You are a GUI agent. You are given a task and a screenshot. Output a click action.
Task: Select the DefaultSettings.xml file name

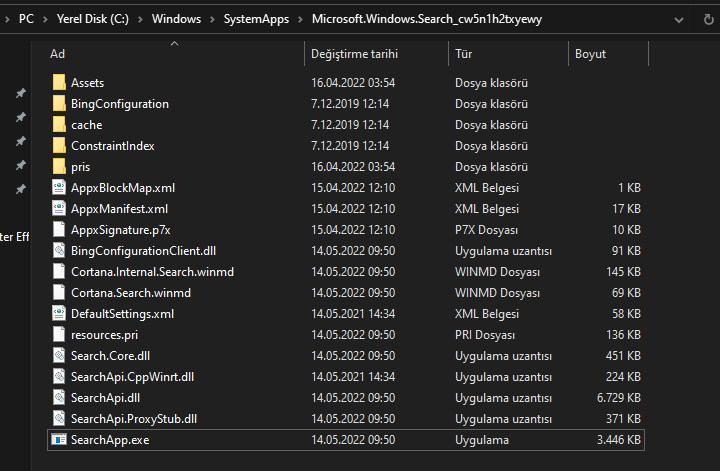122,314
